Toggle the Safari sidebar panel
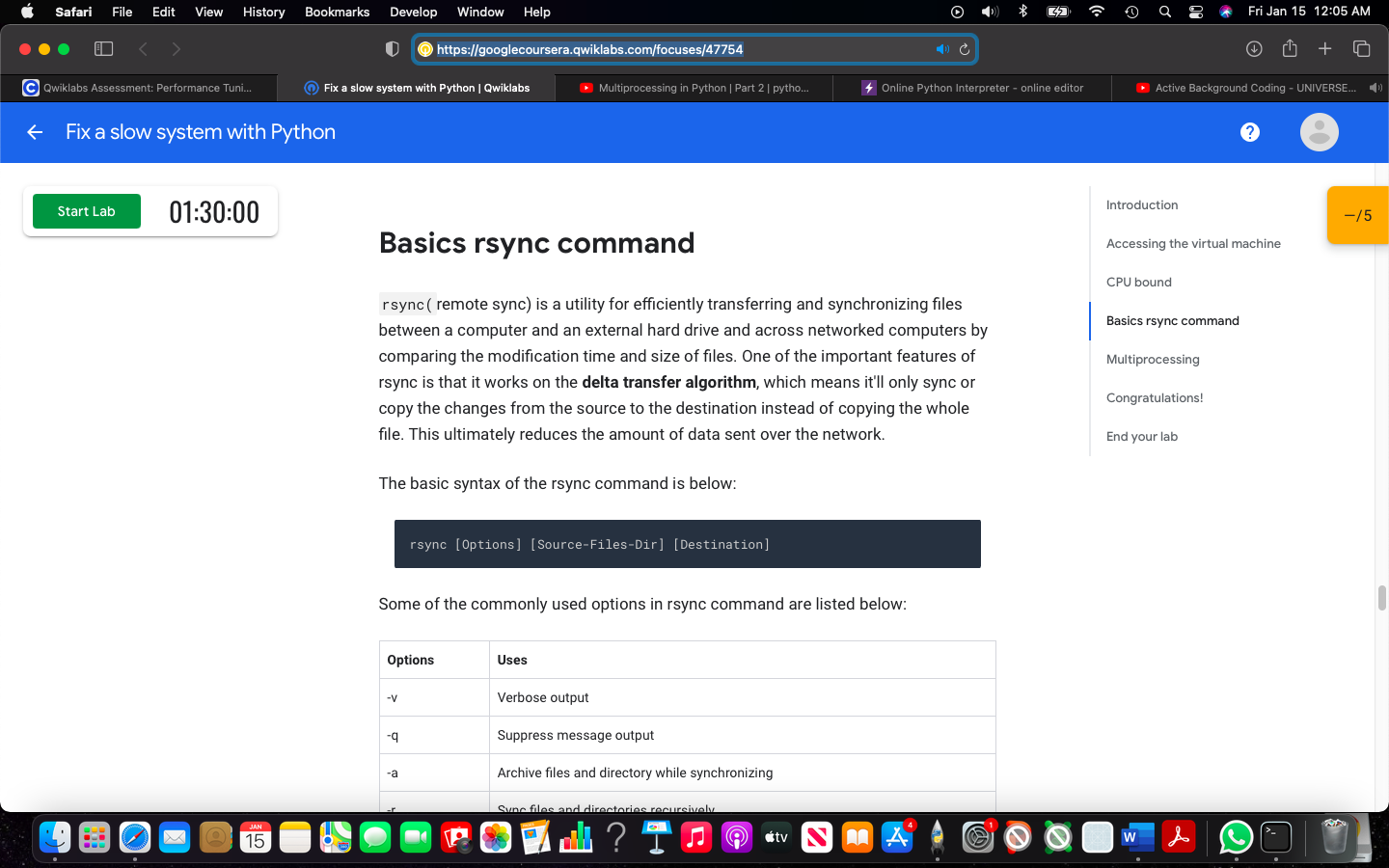The height and width of the screenshot is (868, 1389). click(x=103, y=48)
